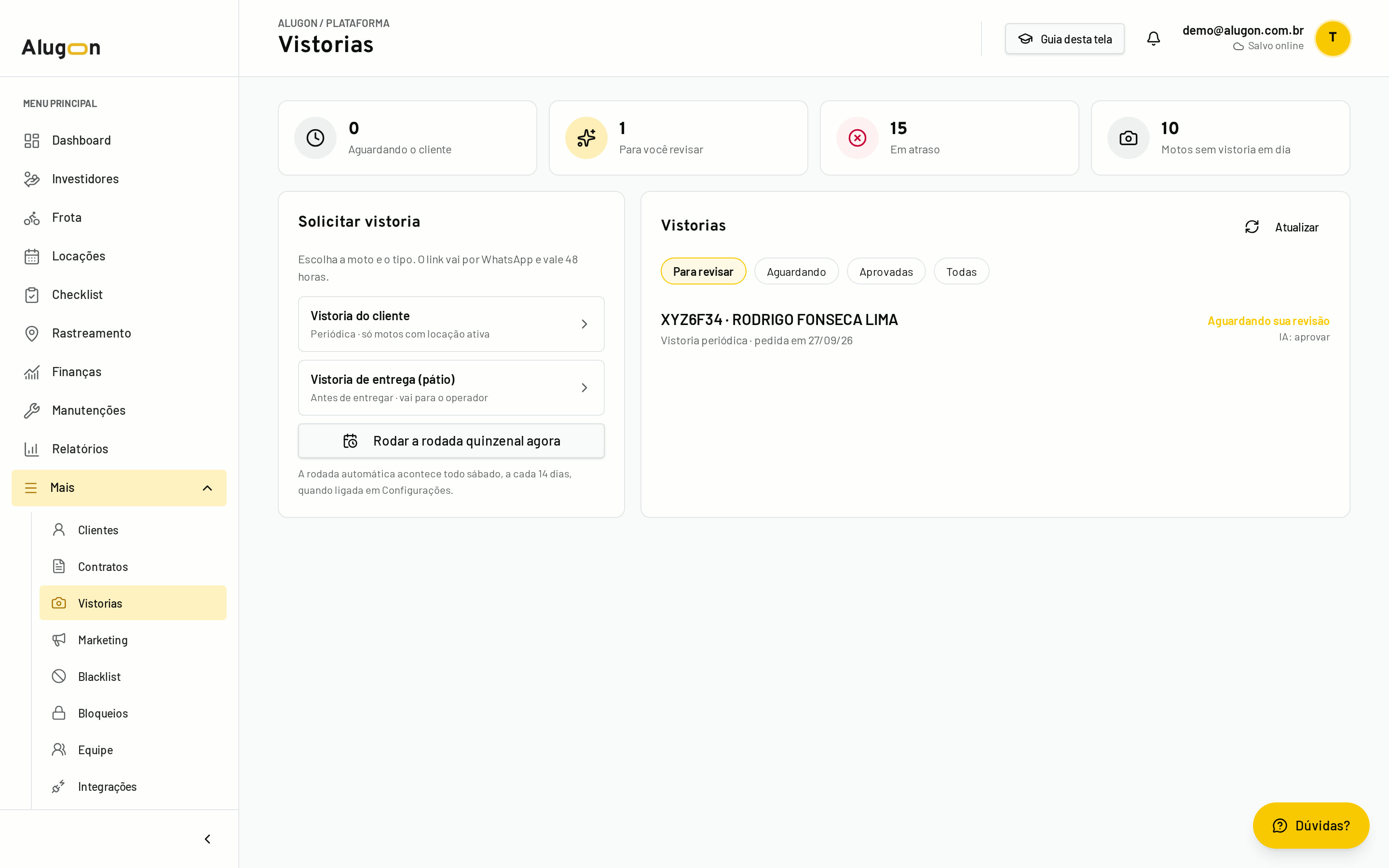Switch to the Aguardando filter tab
The image size is (1389, 868).
pyautogui.click(x=796, y=271)
